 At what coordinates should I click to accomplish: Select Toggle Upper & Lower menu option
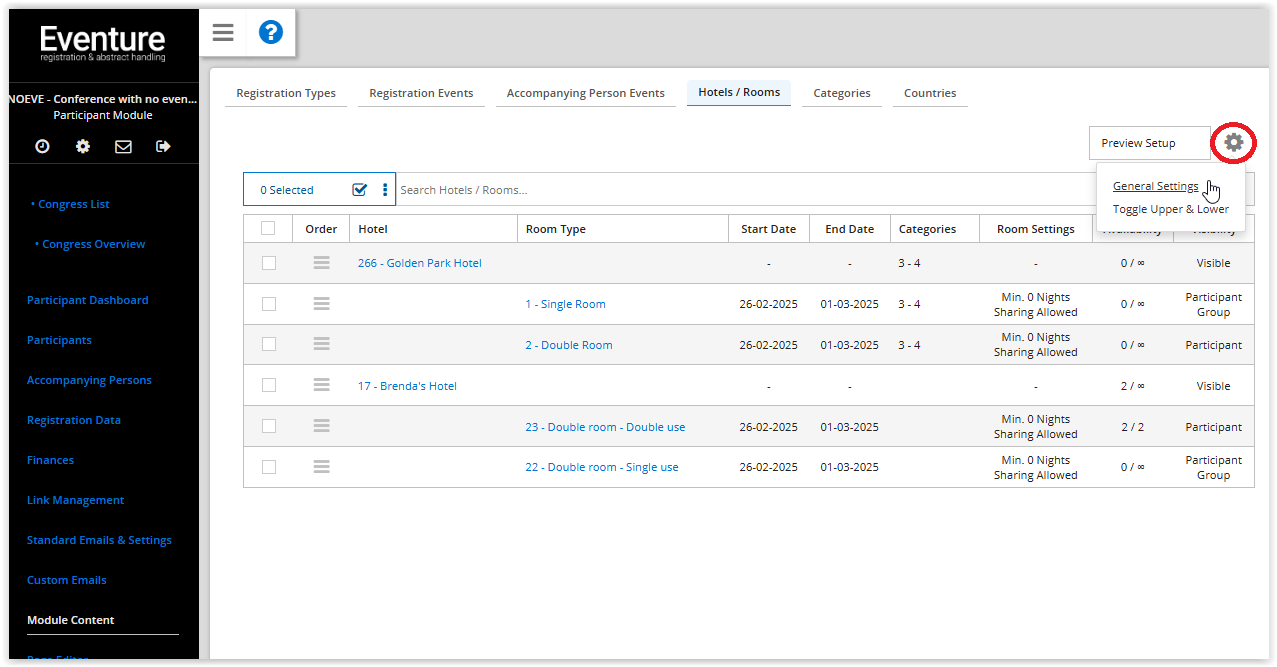click(x=1170, y=209)
